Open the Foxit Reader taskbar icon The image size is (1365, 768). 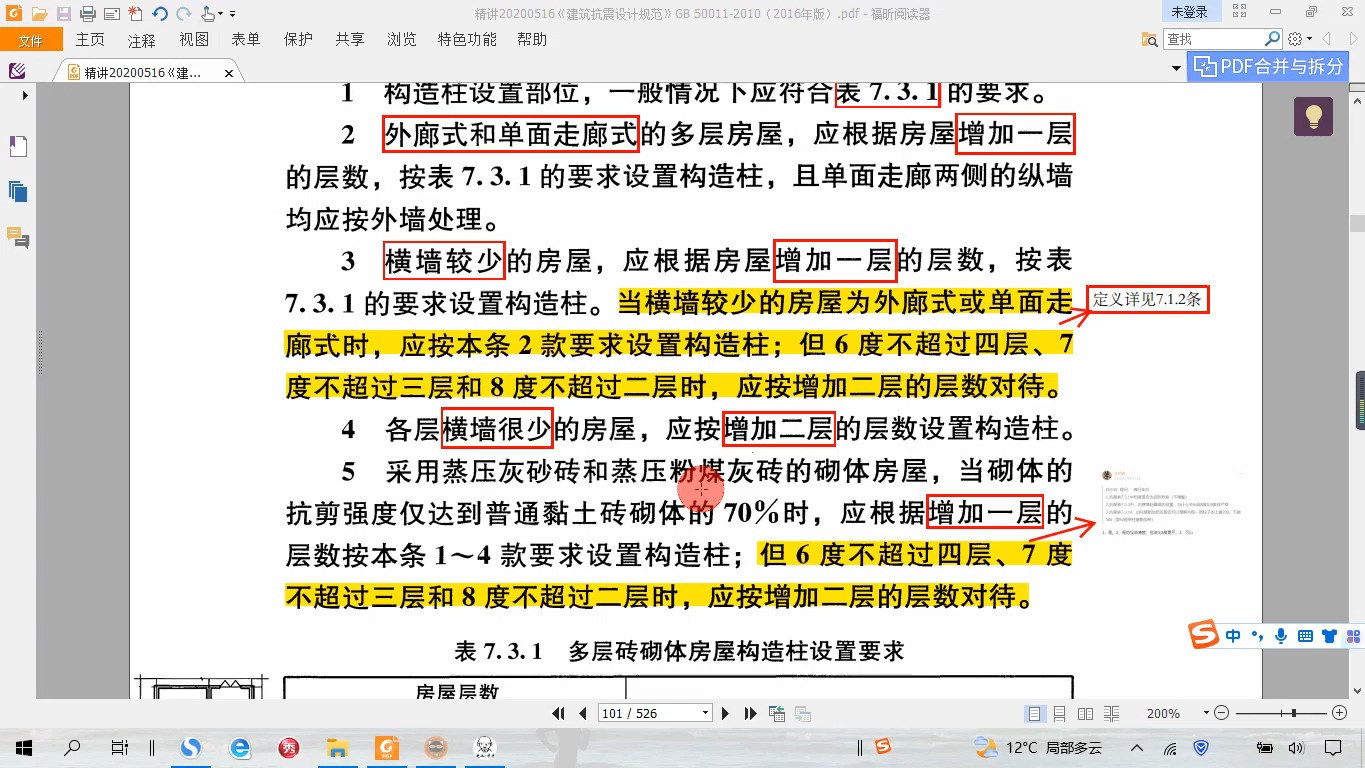point(386,747)
